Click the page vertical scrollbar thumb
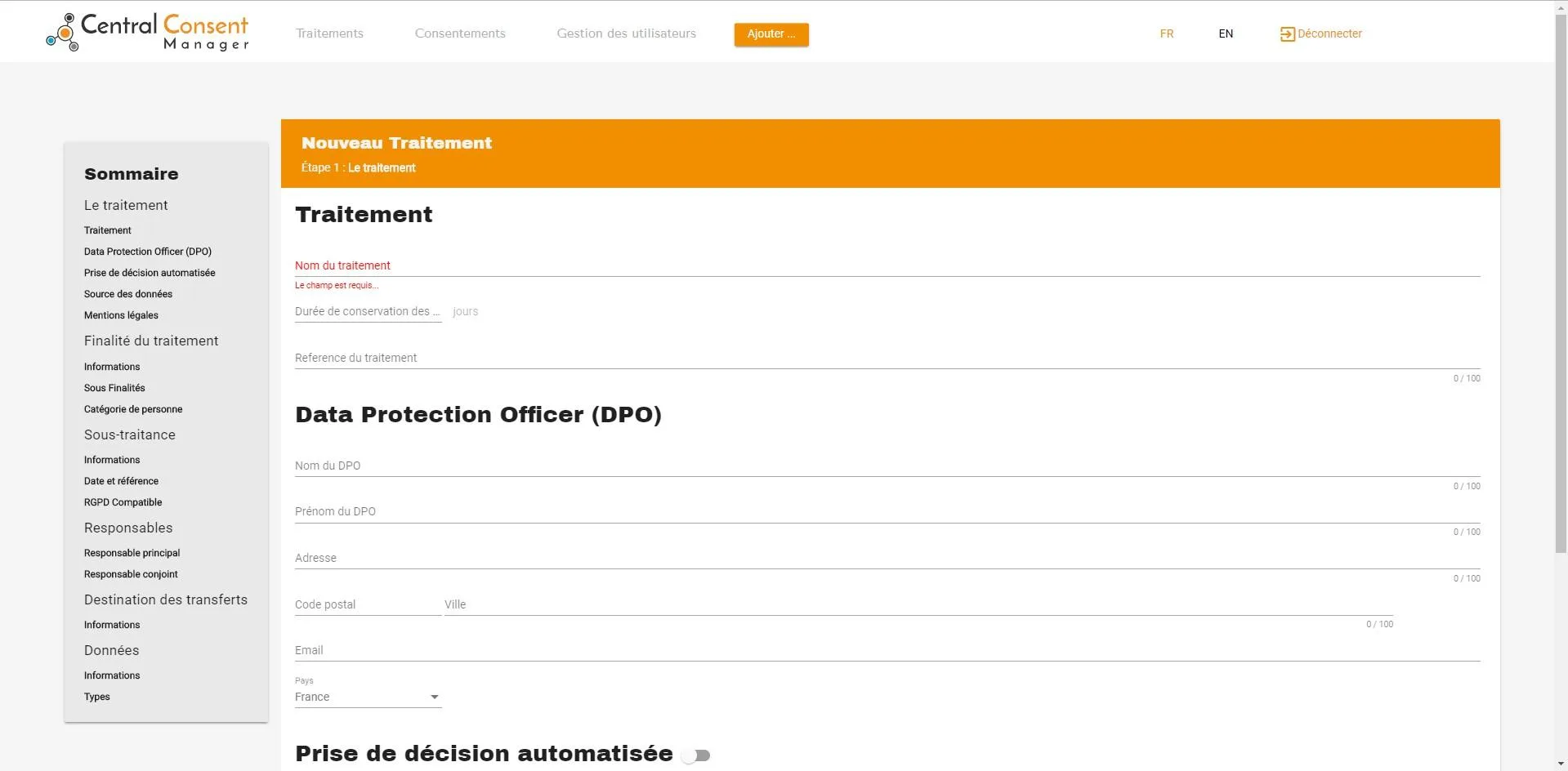Image resolution: width=1568 pixels, height=771 pixels. pos(1561,283)
